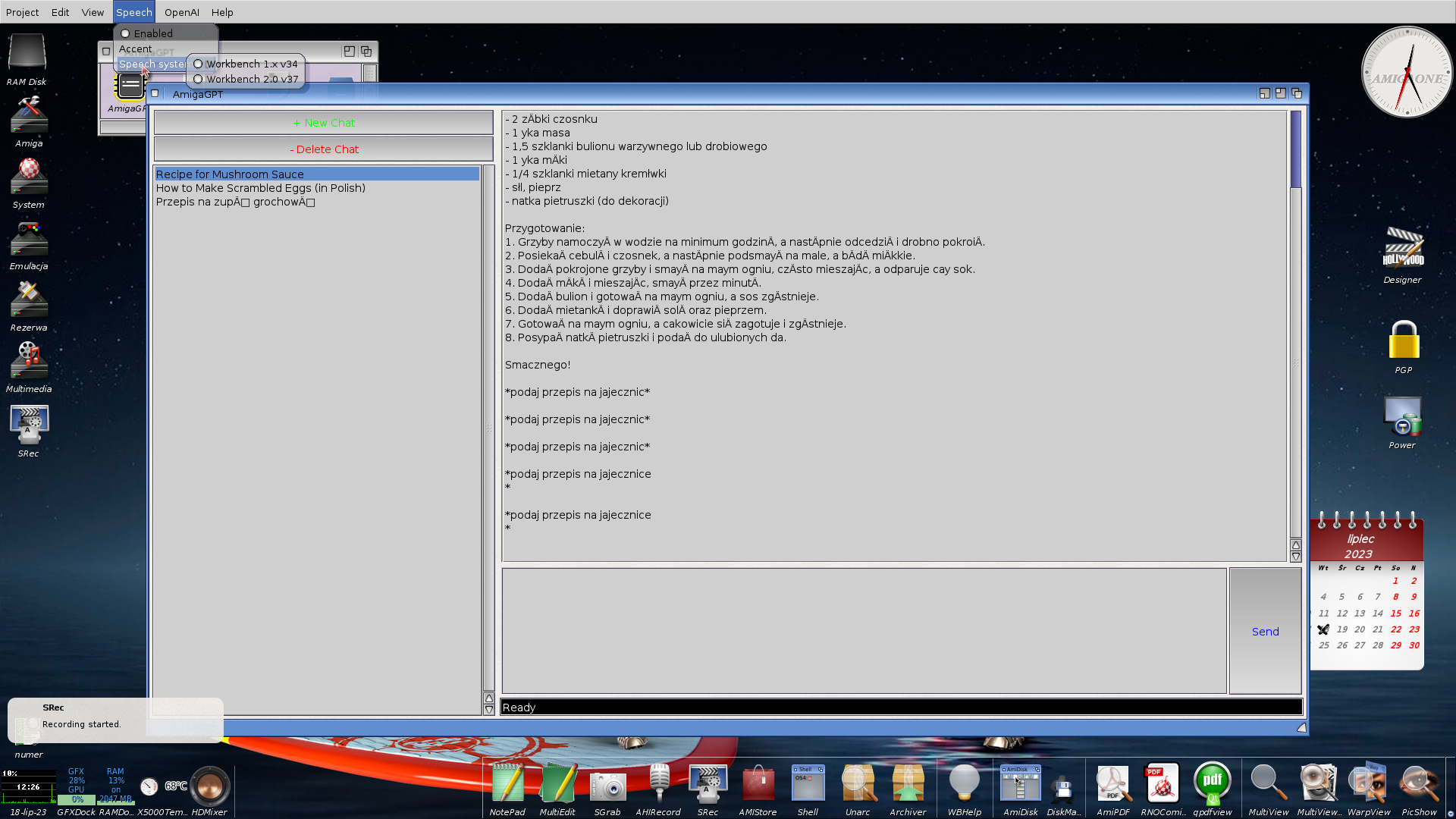Close the open Speech menu
Screen dimensions: 1456x819
pos(134,12)
